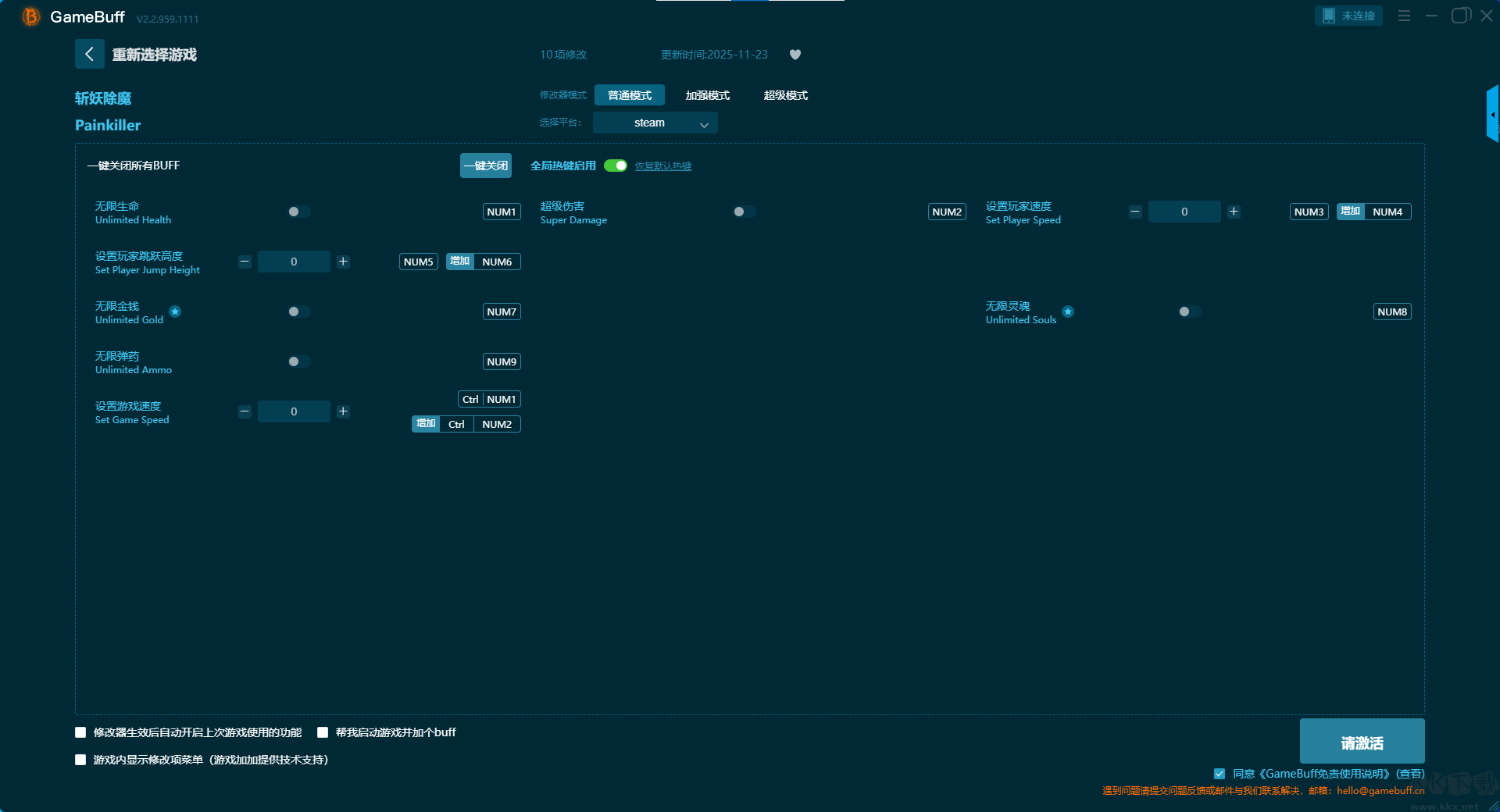Disable the global hotkey toggle
Screen dimensions: 1500x812
click(616, 166)
